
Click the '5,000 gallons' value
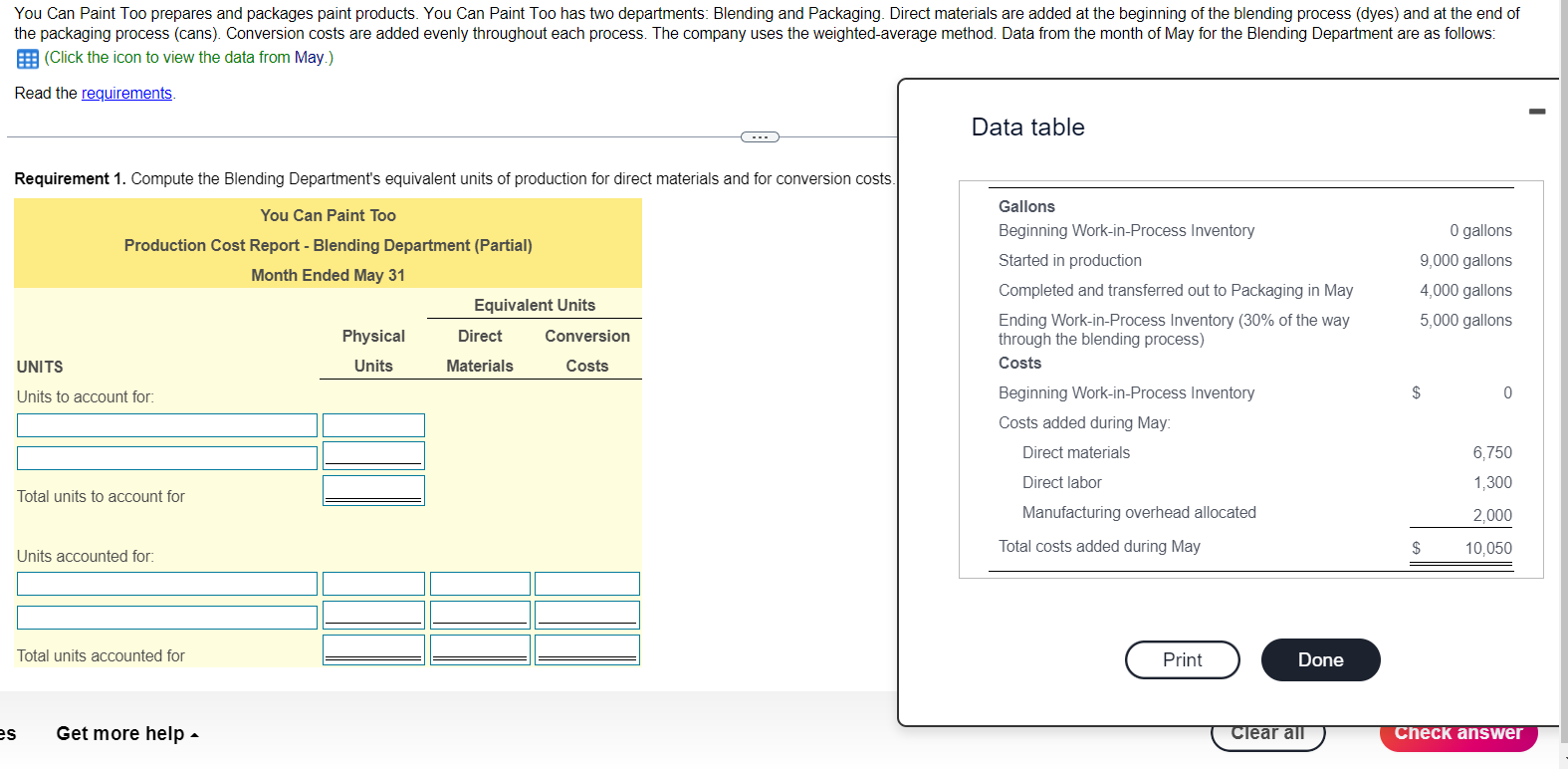coord(1465,320)
